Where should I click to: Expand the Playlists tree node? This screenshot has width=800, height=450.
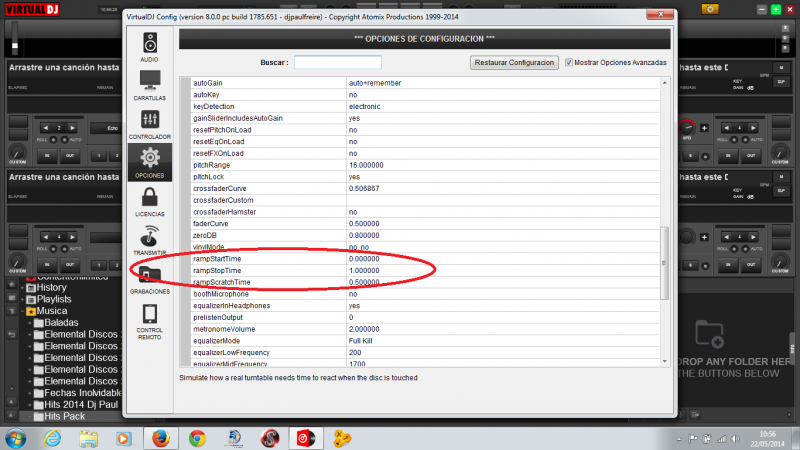[22, 299]
